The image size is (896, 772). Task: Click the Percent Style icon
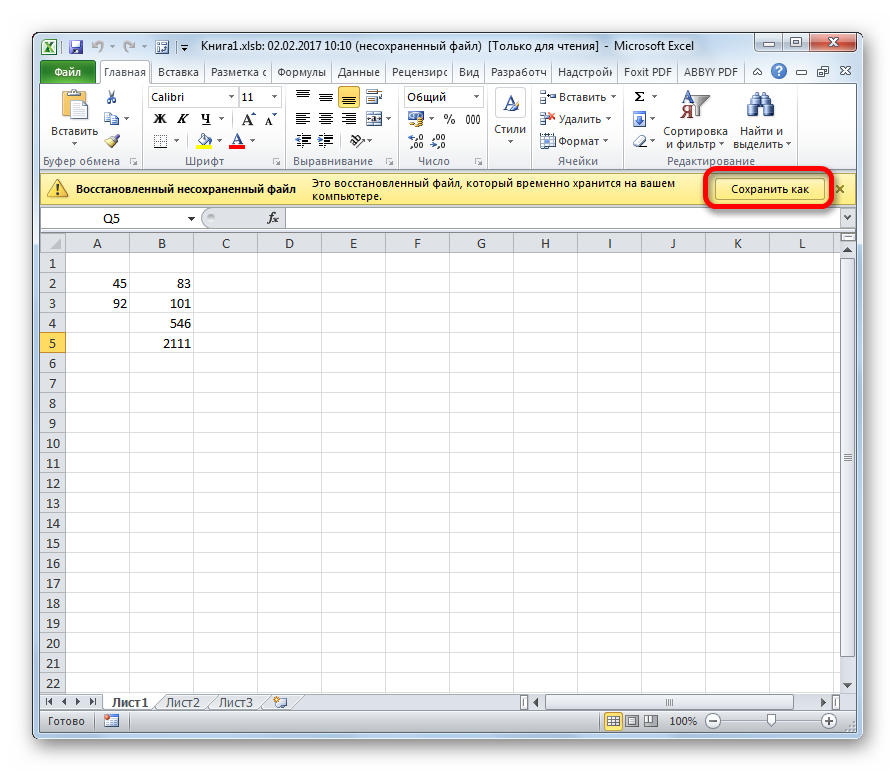(448, 119)
